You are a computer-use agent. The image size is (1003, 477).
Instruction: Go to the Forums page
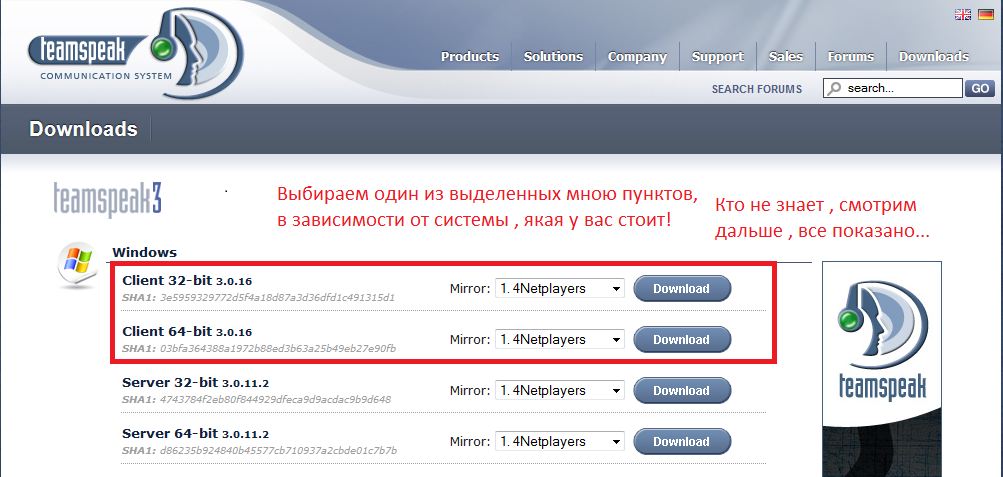(x=850, y=56)
